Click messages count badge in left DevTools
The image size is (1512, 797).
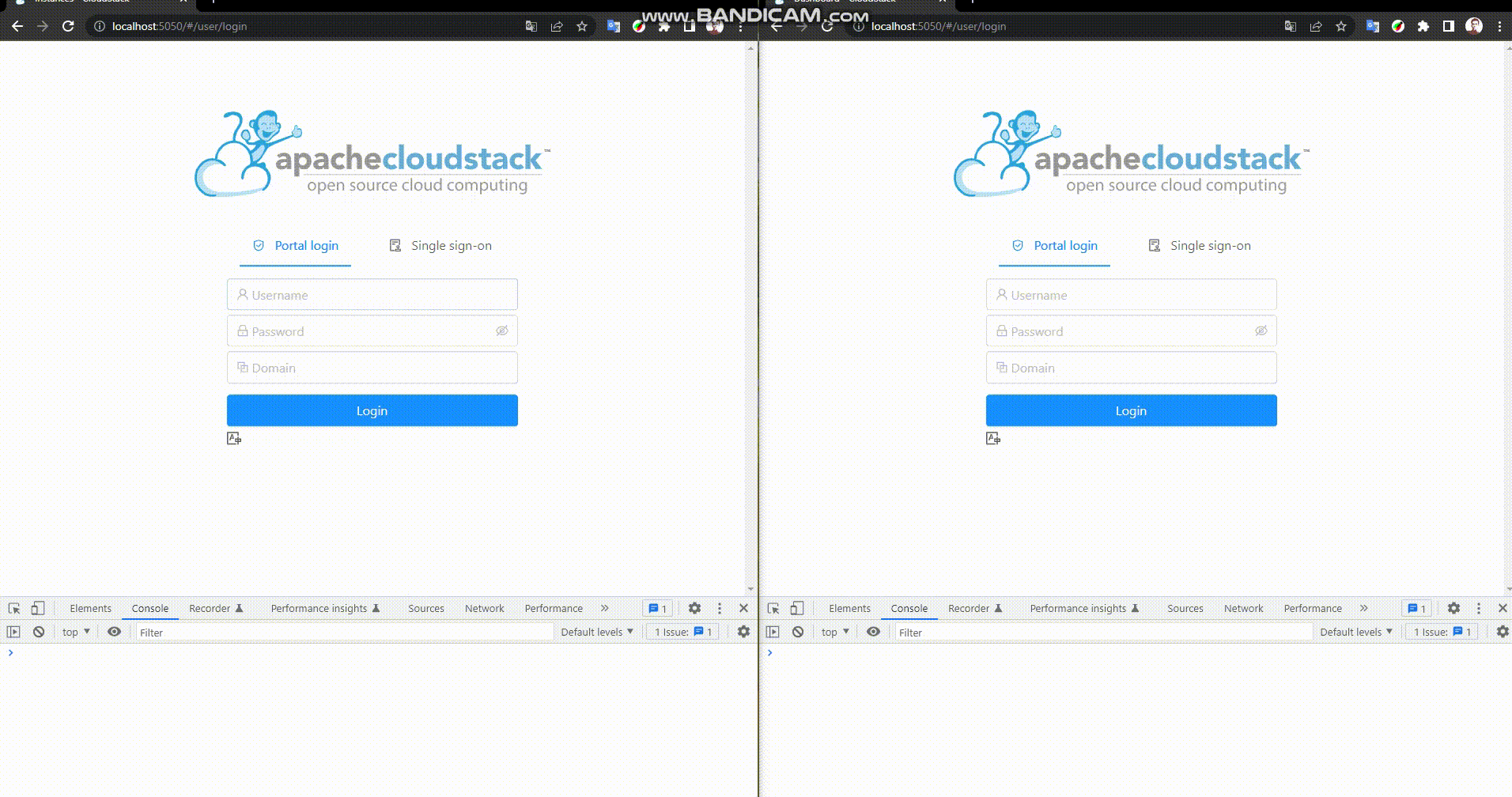(658, 608)
